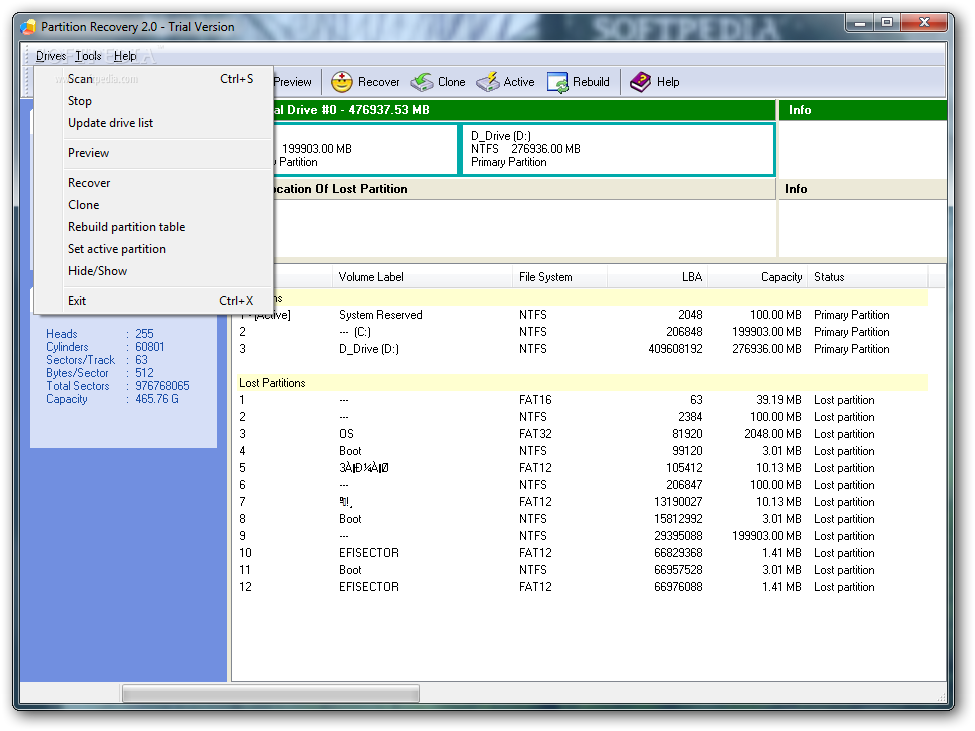
Task: Select lost Boot partition with LBA 99120
Action: [x=582, y=451]
